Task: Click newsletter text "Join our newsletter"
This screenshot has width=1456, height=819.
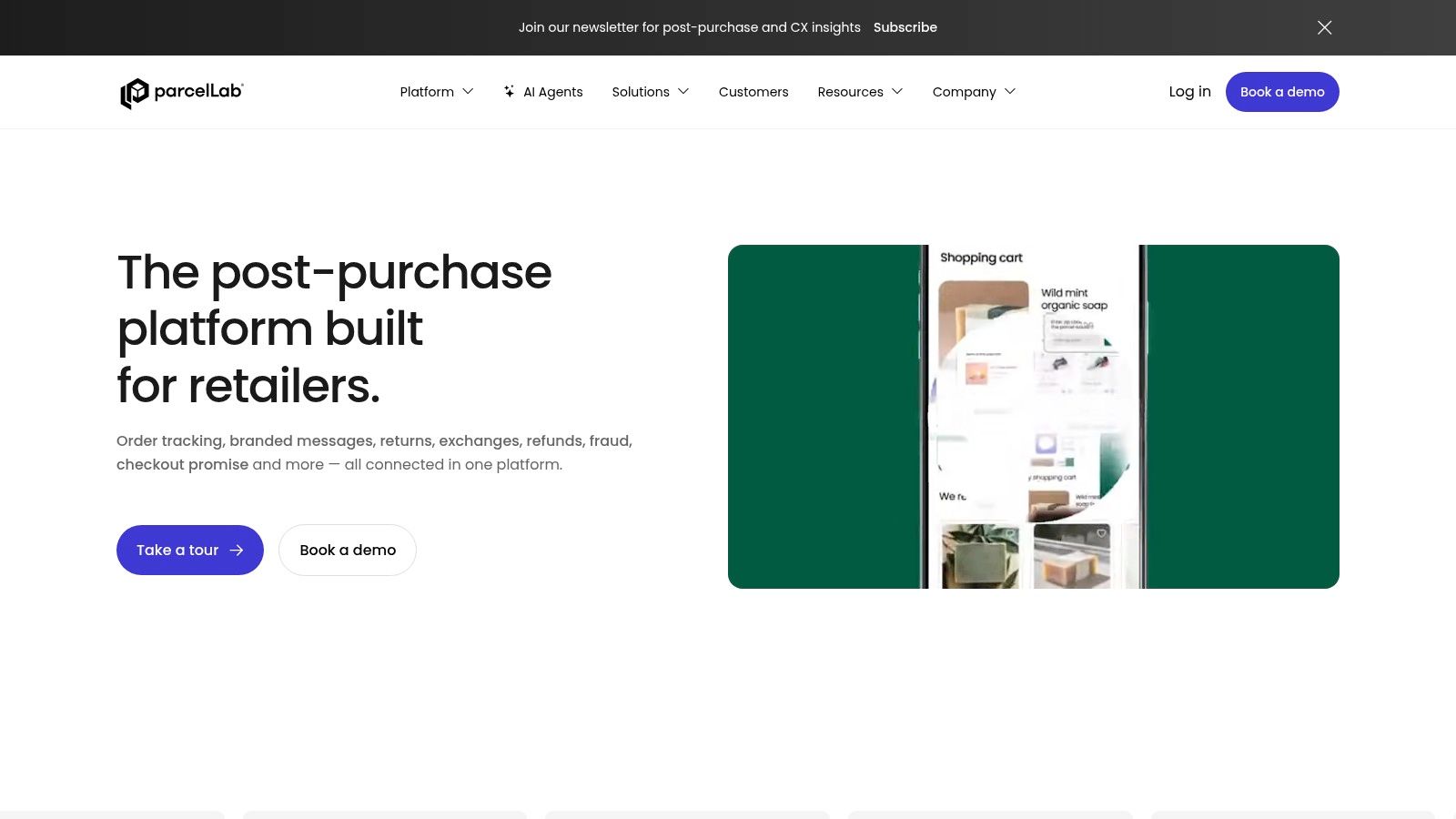Action: pyautogui.click(x=578, y=27)
